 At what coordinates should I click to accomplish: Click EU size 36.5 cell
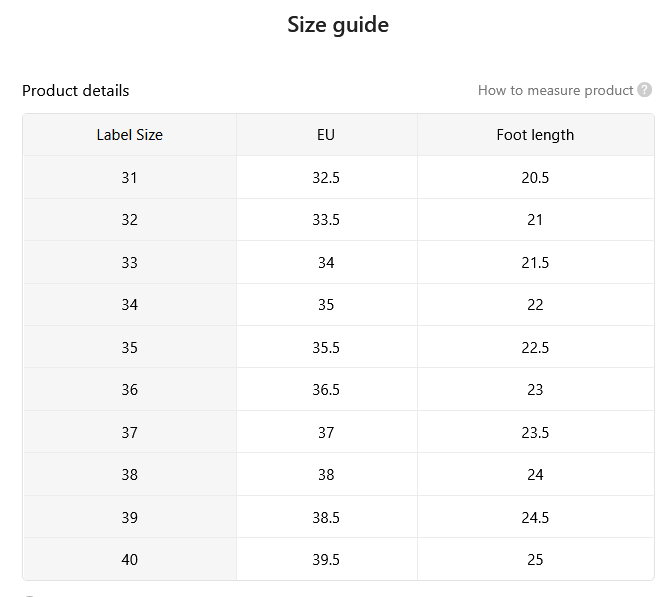[326, 389]
